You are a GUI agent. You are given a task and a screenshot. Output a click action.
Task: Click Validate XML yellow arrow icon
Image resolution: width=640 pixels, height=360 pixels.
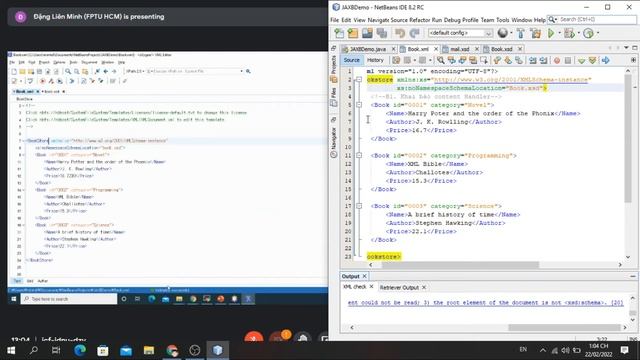pyautogui.click(x=592, y=60)
